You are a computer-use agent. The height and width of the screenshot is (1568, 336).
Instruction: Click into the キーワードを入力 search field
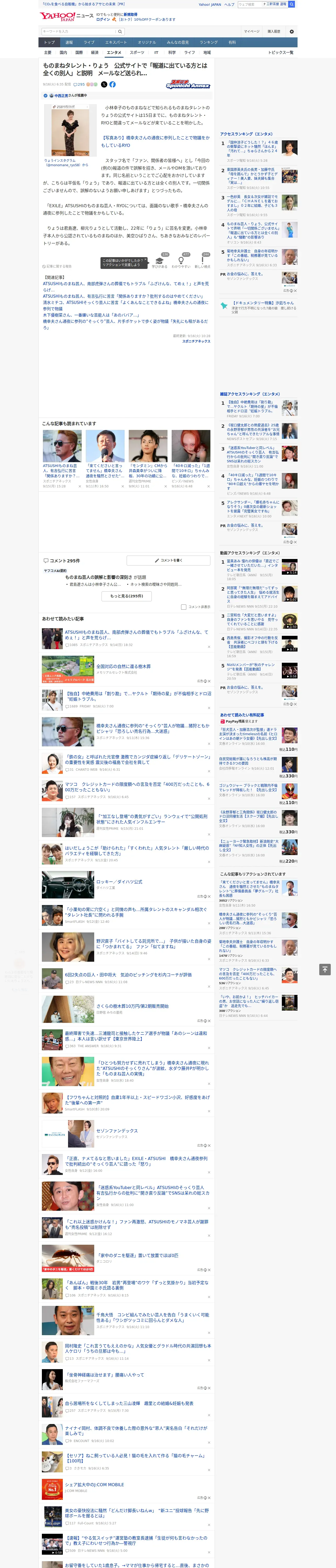coord(79,31)
